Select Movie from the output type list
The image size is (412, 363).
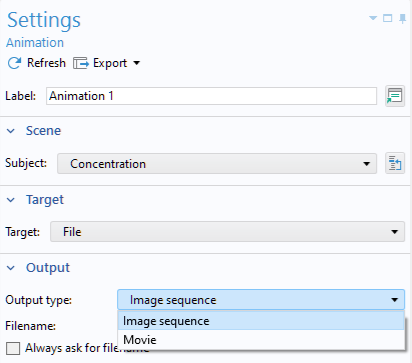coord(261,340)
